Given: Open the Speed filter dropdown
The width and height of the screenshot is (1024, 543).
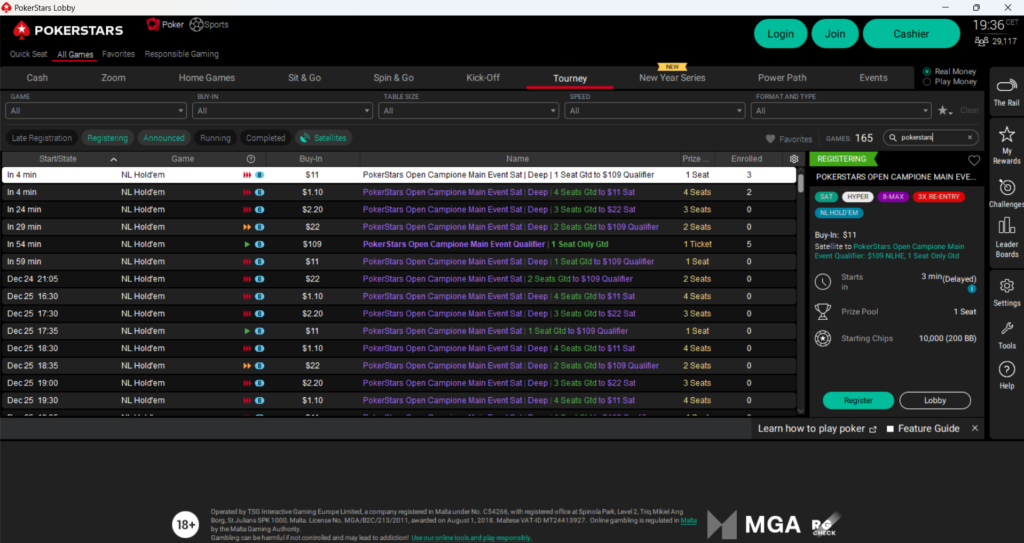Looking at the screenshot, I should point(654,110).
